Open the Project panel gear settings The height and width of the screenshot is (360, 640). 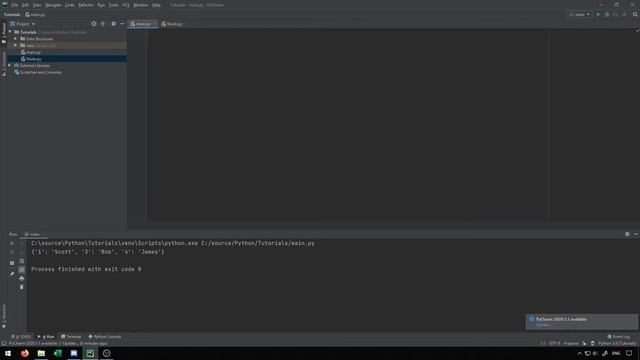(x=113, y=24)
